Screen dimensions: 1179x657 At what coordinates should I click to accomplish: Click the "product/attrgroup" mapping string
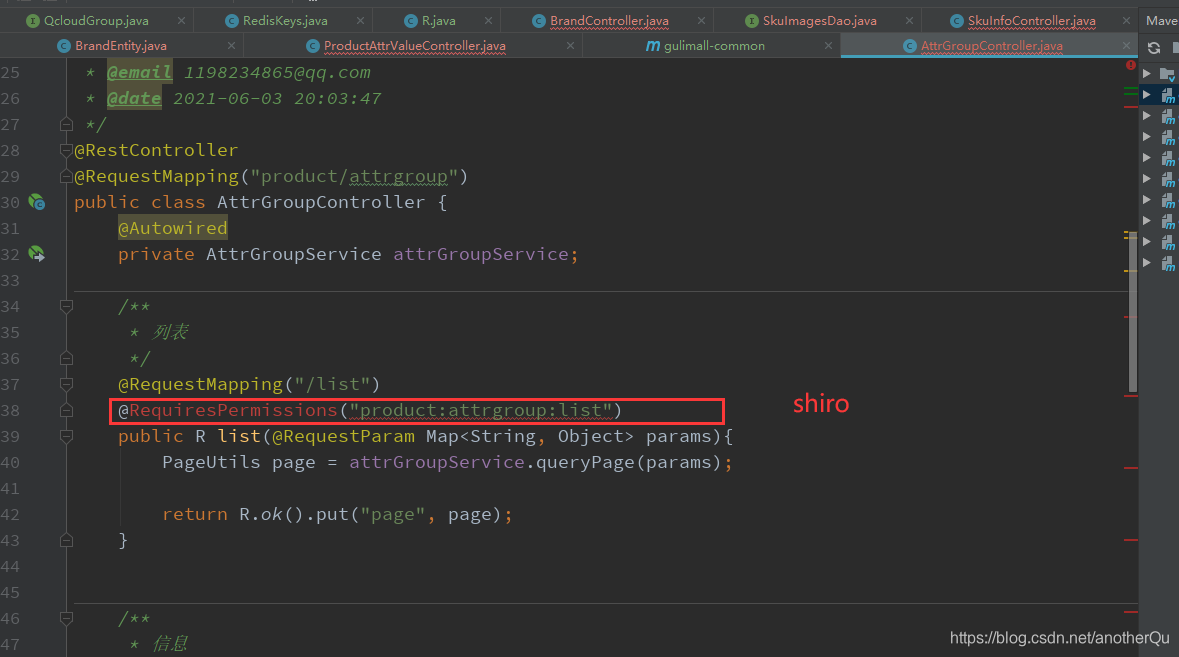pos(353,177)
